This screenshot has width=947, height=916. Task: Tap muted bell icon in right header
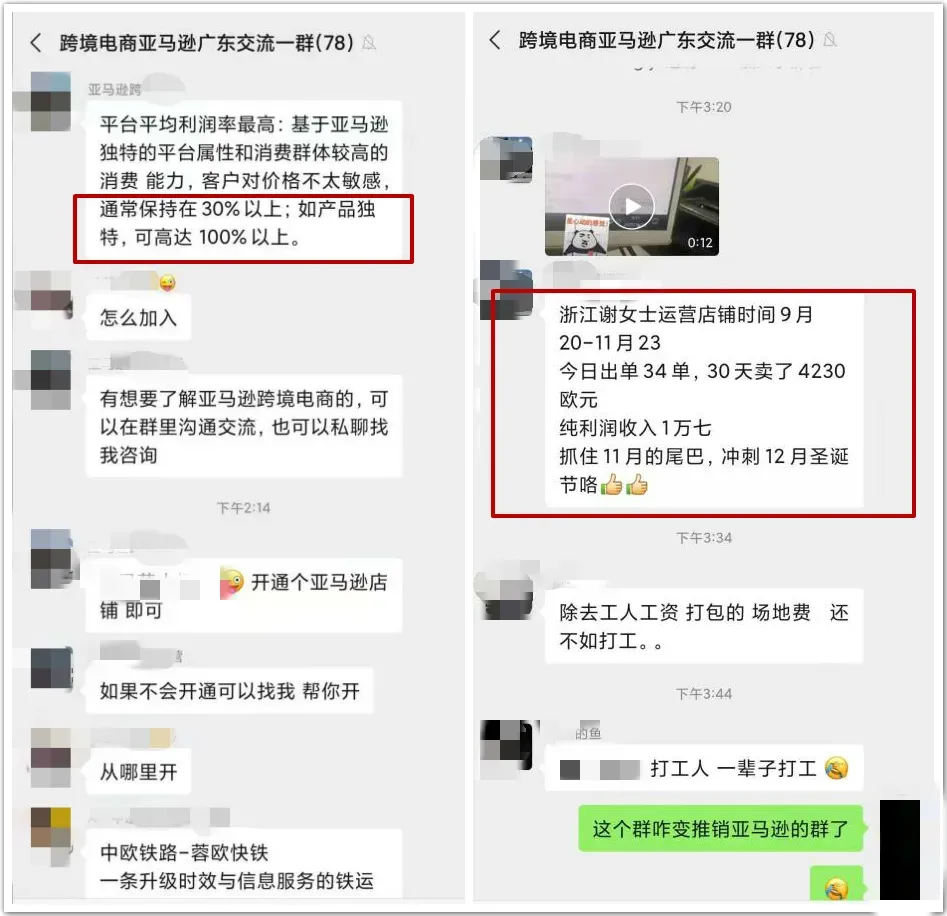click(830, 40)
